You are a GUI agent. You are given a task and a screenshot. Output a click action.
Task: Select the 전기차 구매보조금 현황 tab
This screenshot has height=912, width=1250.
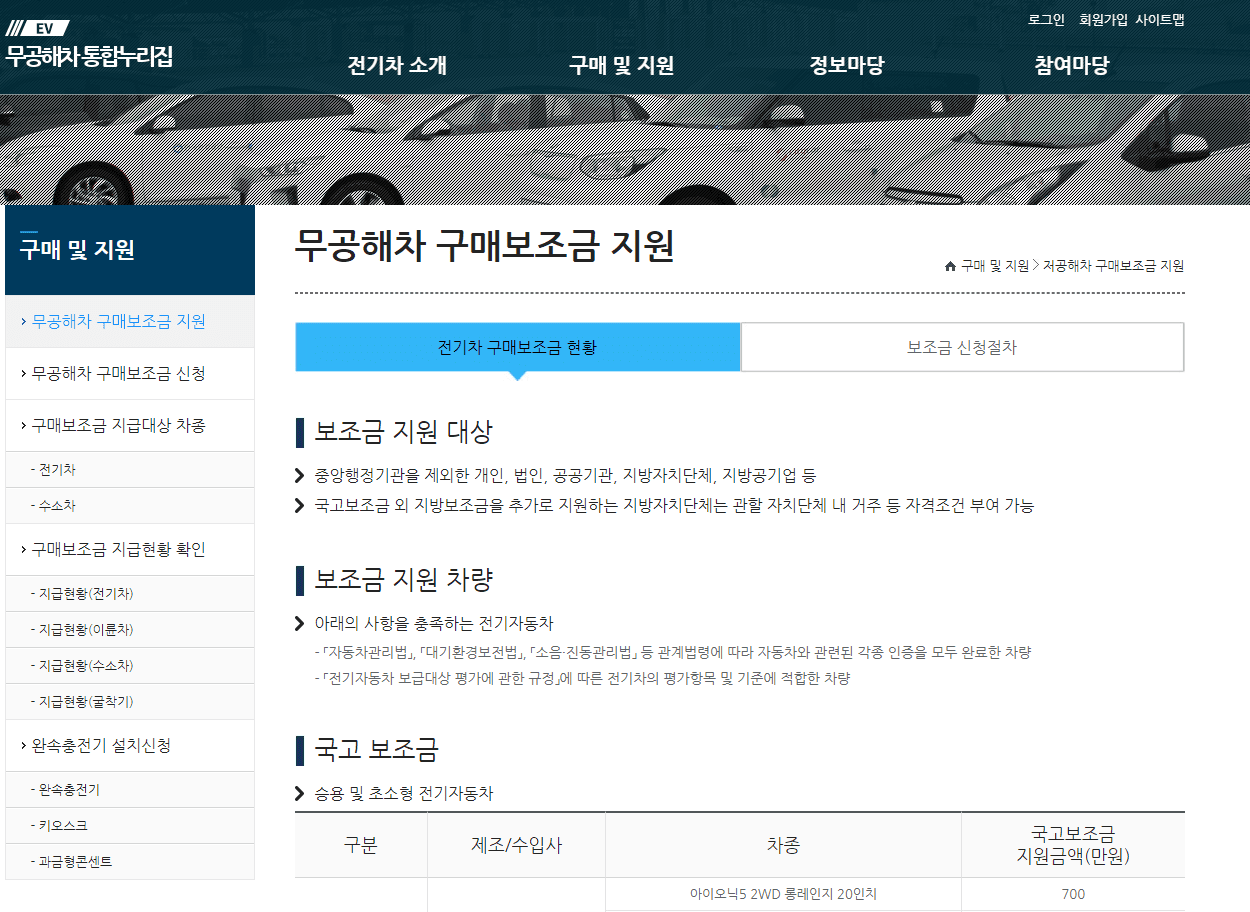tap(518, 346)
